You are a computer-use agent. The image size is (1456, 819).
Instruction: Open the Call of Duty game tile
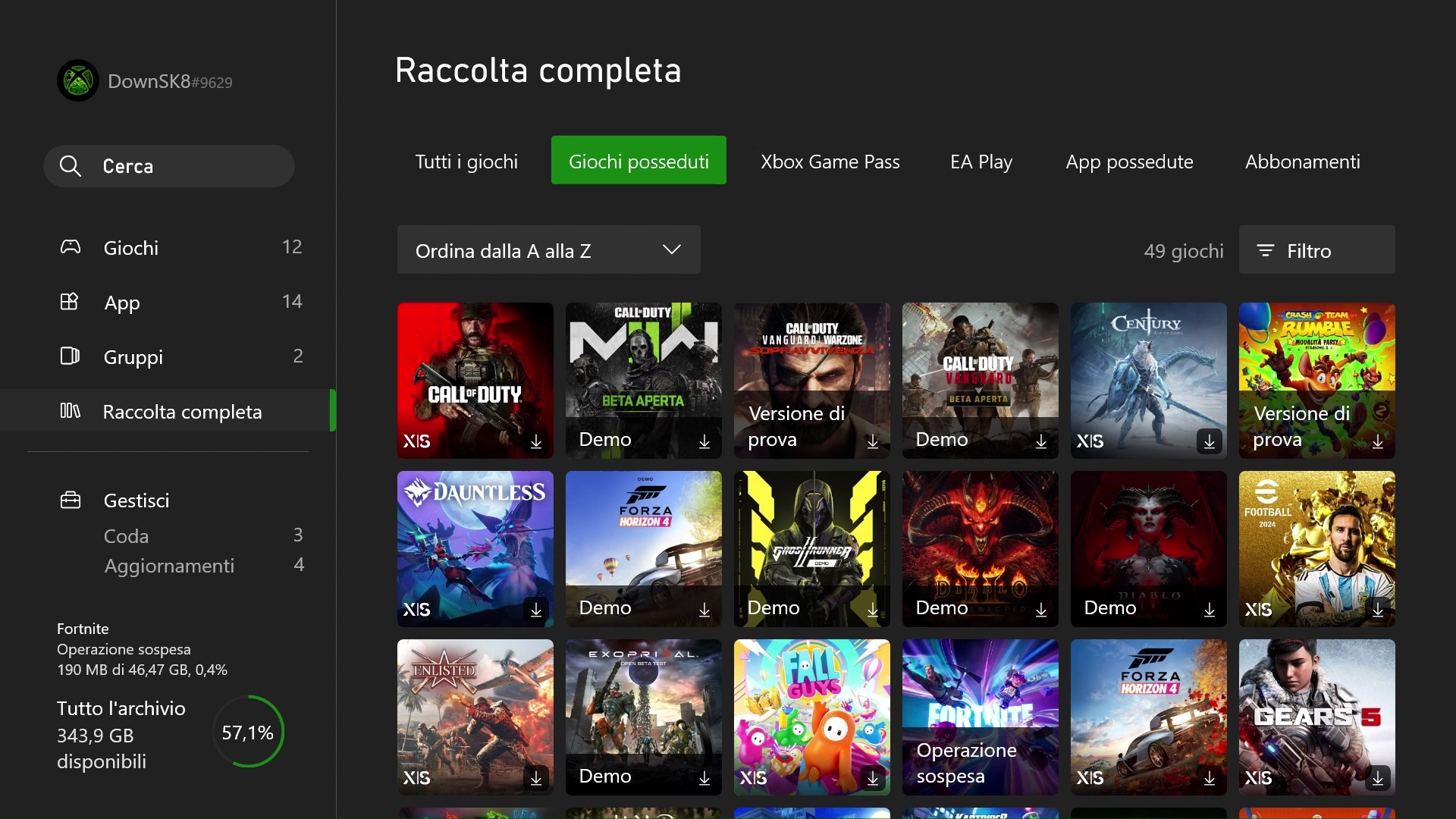(475, 381)
